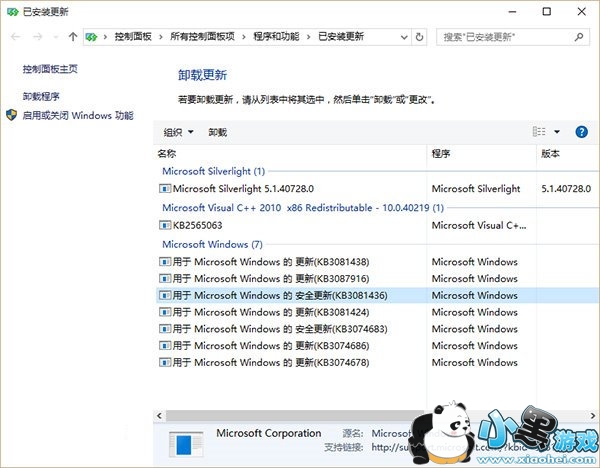Click the shield icon beside Windows 功能
The image size is (600, 468).
click(12, 115)
